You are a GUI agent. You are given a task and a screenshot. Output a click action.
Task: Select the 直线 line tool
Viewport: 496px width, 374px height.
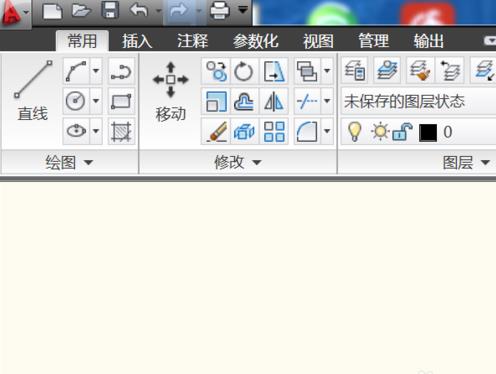point(33,91)
